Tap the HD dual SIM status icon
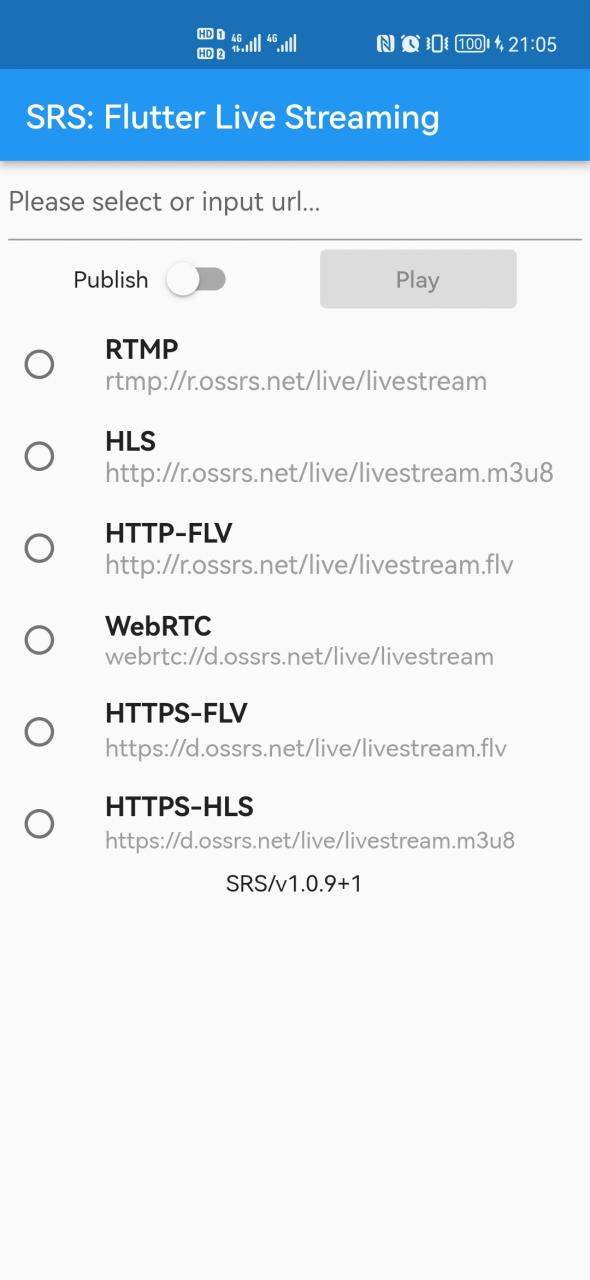The image size is (590, 1280). pos(211,43)
